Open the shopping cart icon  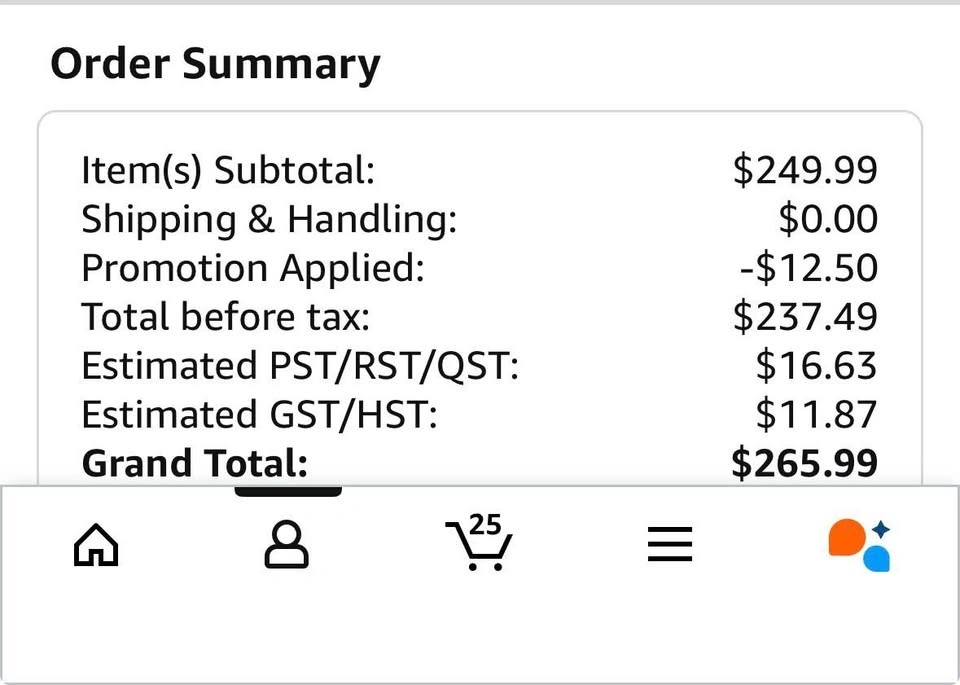click(478, 548)
